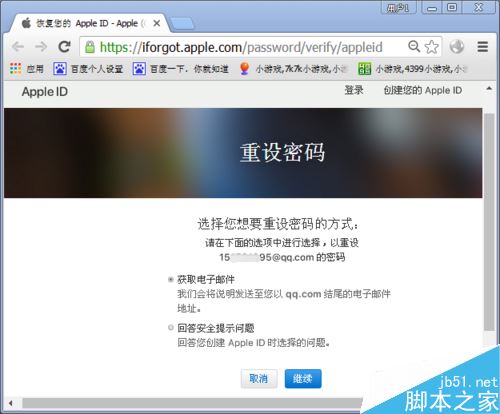The height and width of the screenshot is (414, 500).
Task: Click the 登录 sign-in link
Action: tap(354, 90)
